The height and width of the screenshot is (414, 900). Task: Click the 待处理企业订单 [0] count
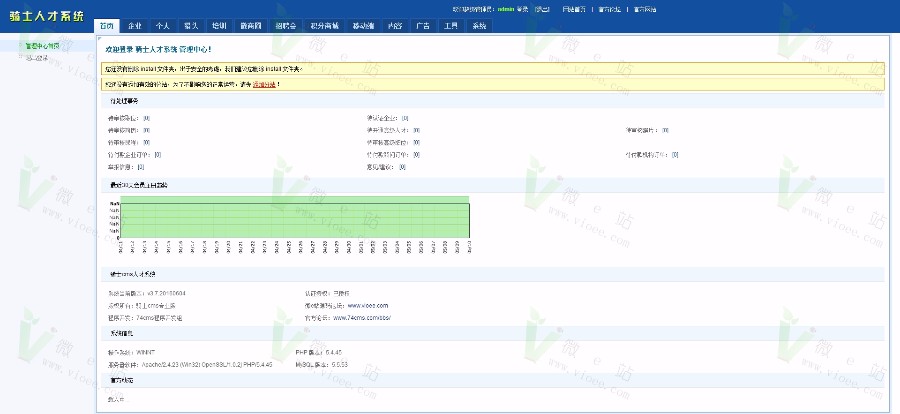point(157,154)
